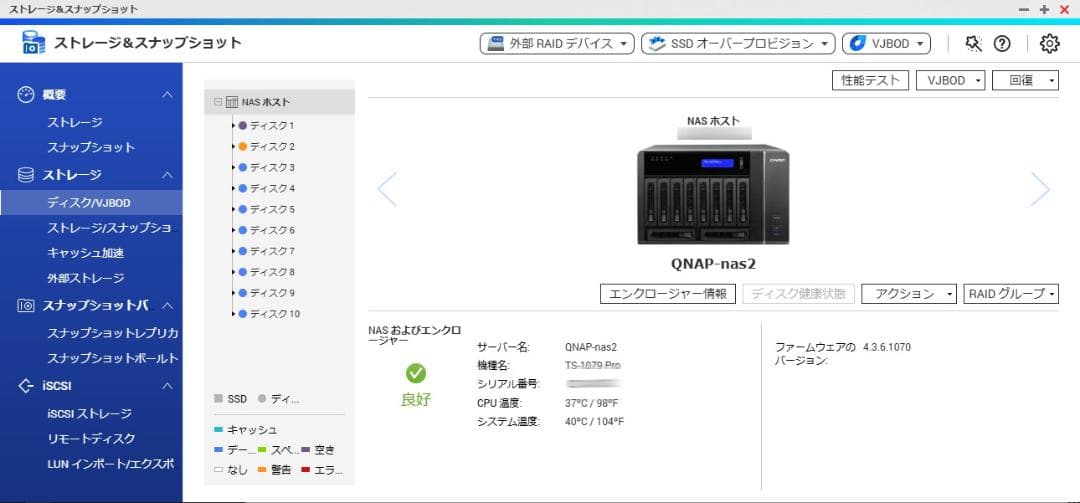The image size is (1080, 503).
Task: Select ディスク 6 in the tree
Action: (271, 230)
